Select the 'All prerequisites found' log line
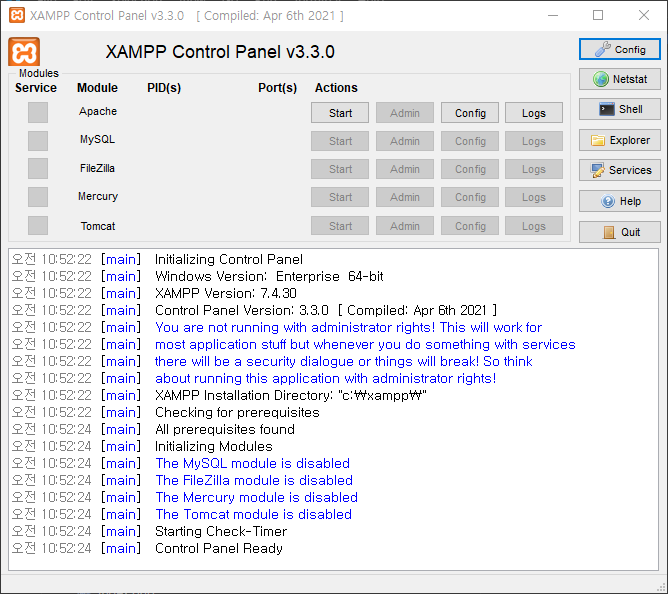Viewport: 668px width, 594px height. point(225,430)
